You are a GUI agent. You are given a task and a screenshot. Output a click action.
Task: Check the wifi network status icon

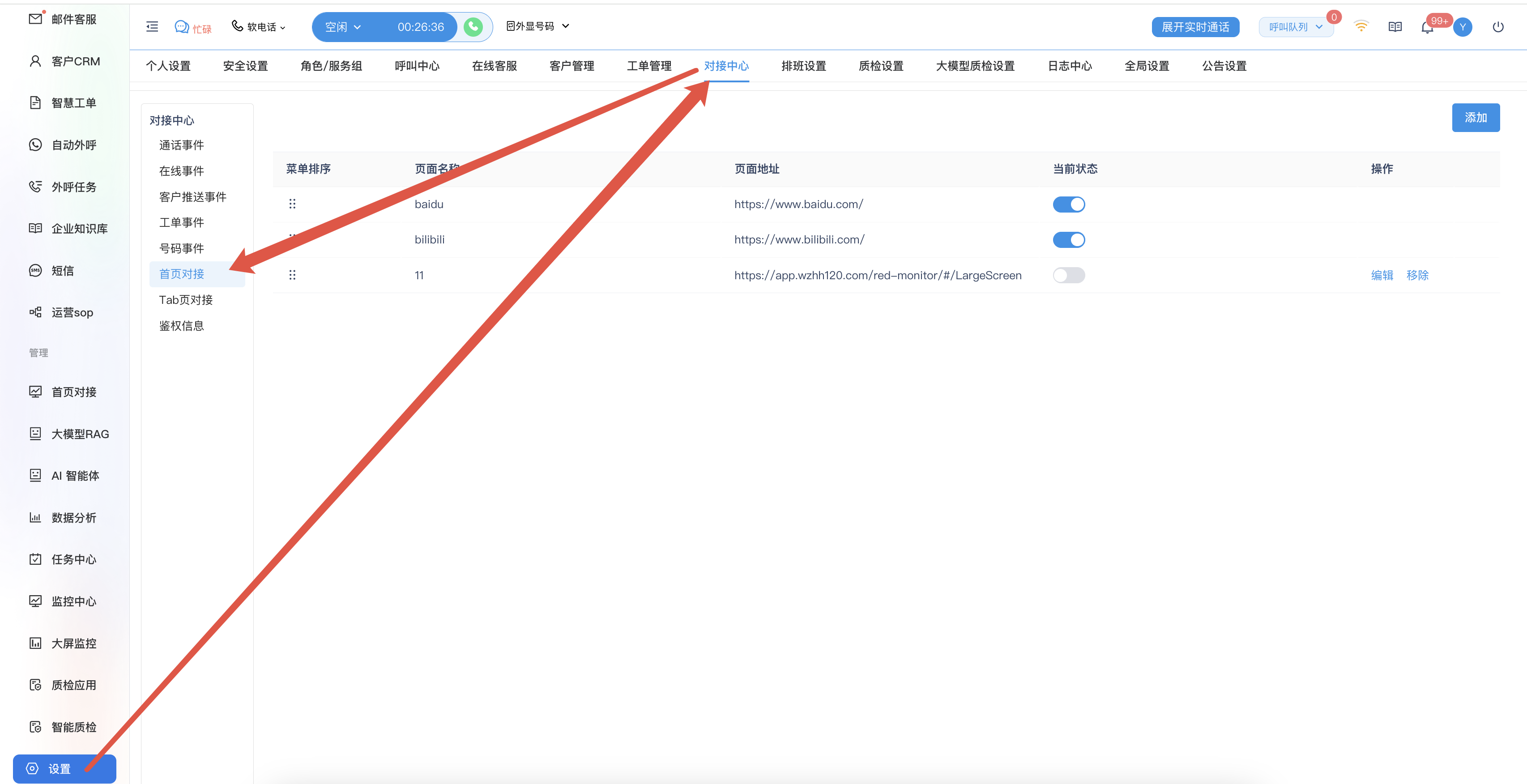point(1361,27)
